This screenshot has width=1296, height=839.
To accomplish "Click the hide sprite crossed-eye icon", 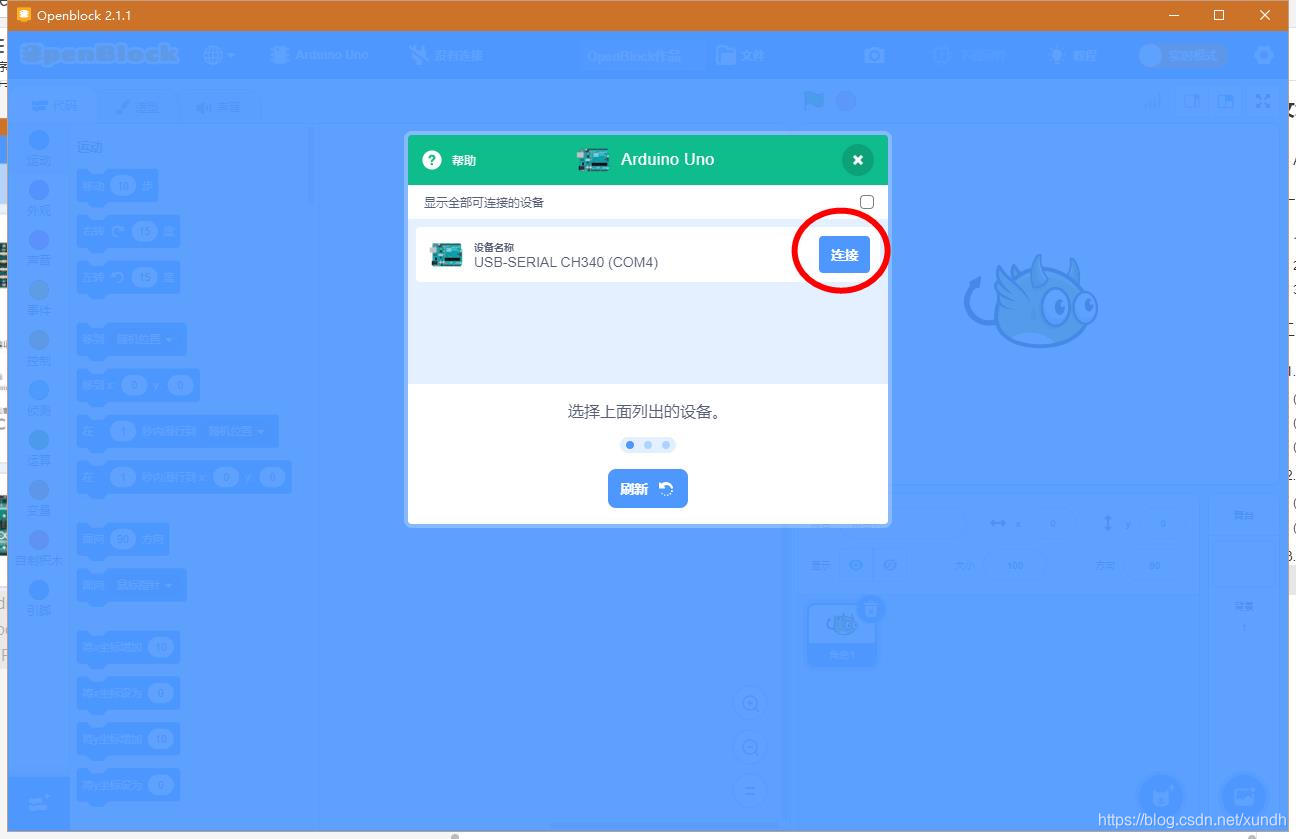I will pos(889,565).
